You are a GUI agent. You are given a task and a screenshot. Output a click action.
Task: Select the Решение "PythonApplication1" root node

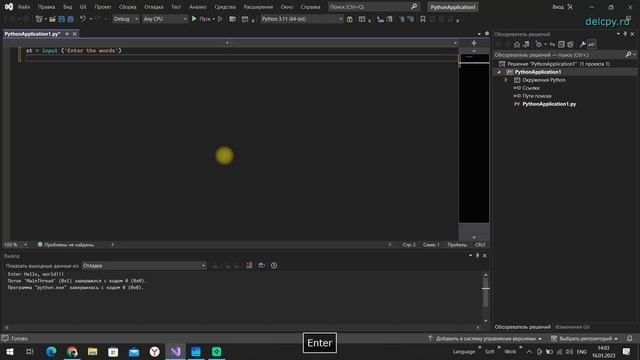pos(558,64)
